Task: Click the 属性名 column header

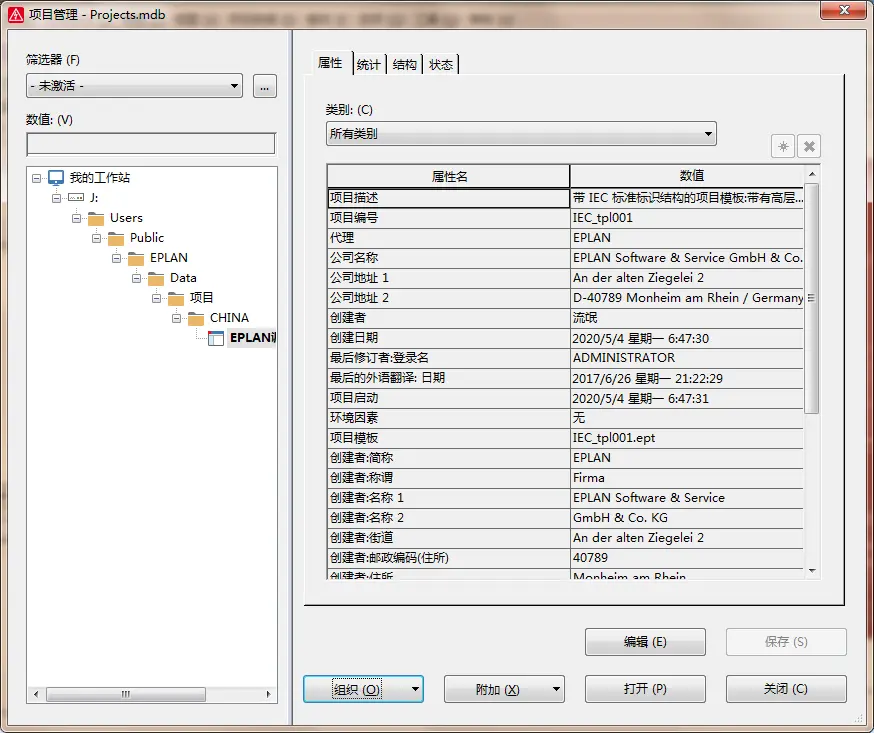Action: (x=449, y=177)
